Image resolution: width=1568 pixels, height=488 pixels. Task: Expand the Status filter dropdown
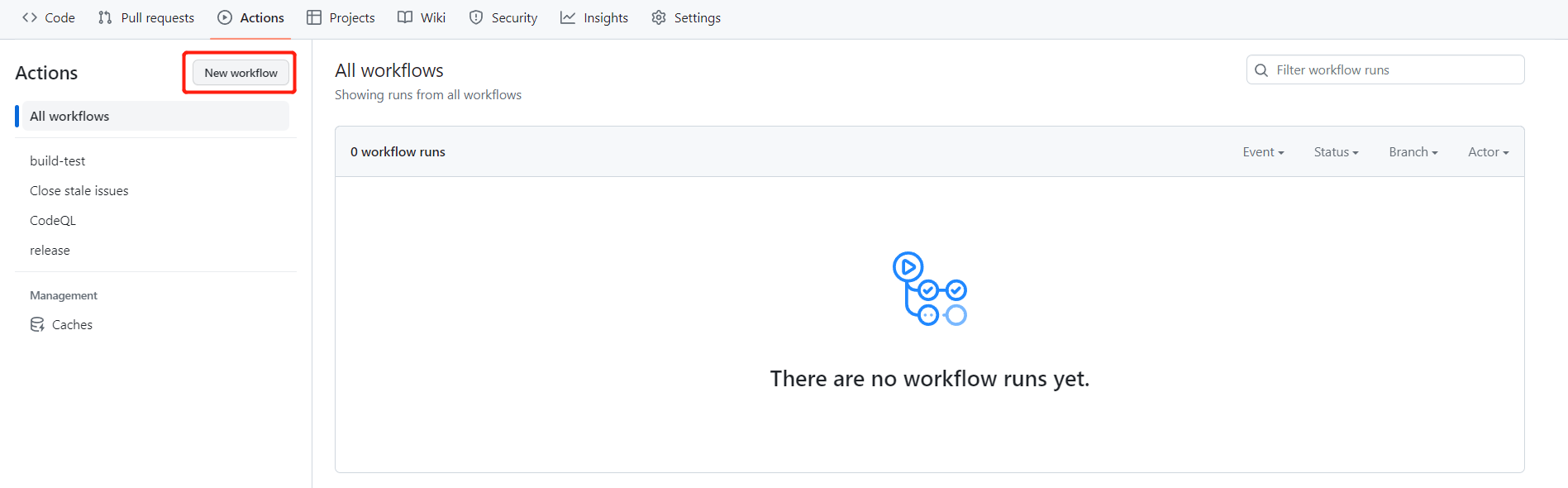point(1336,152)
